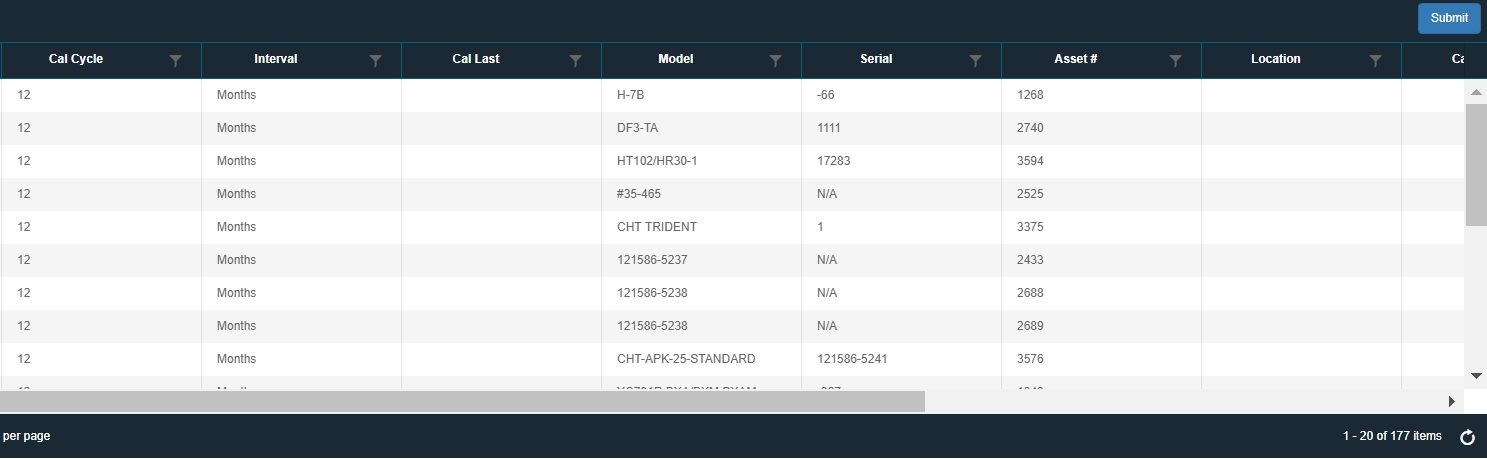Open the Cal Last column filter

click(576, 60)
